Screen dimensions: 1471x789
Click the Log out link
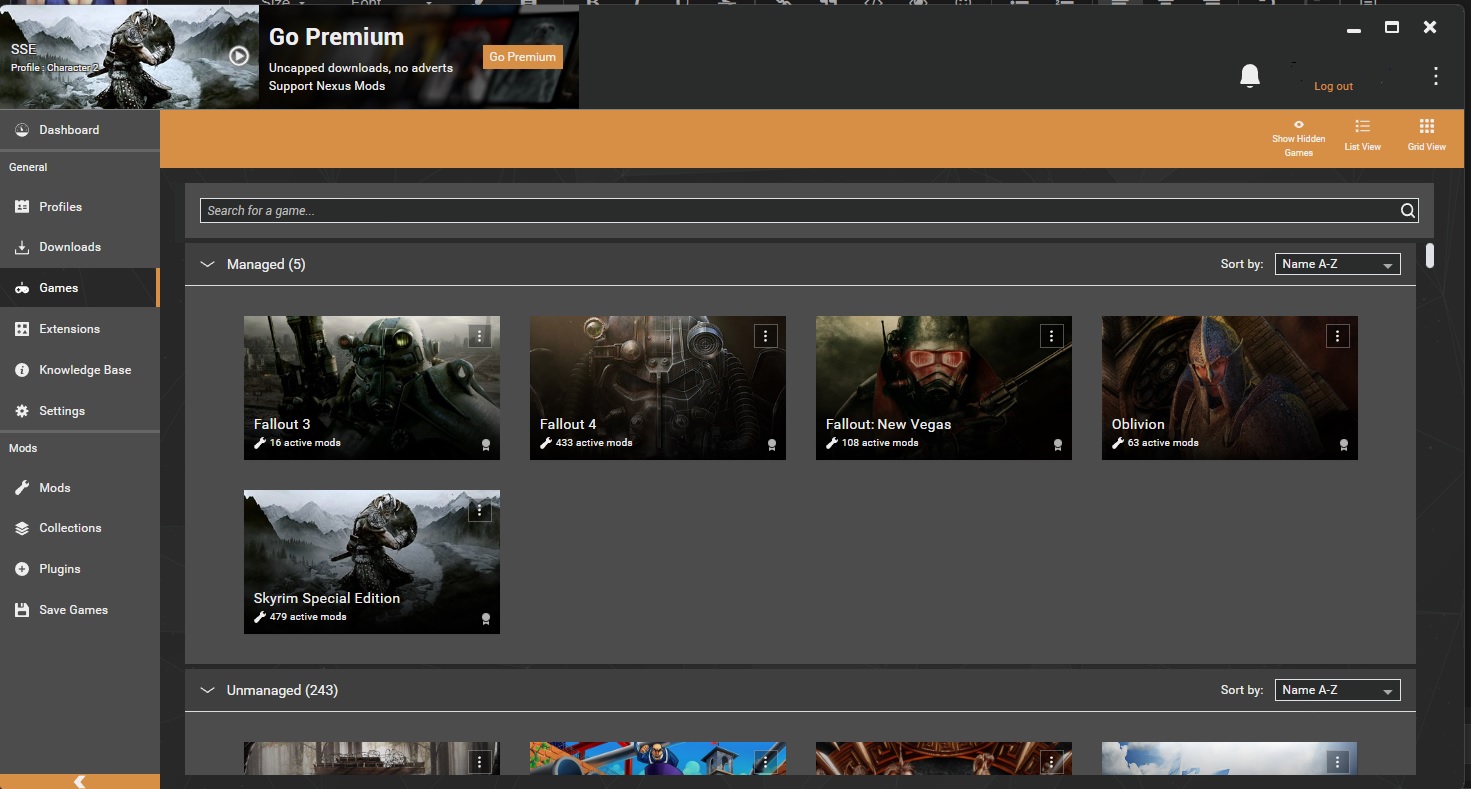coord(1333,86)
